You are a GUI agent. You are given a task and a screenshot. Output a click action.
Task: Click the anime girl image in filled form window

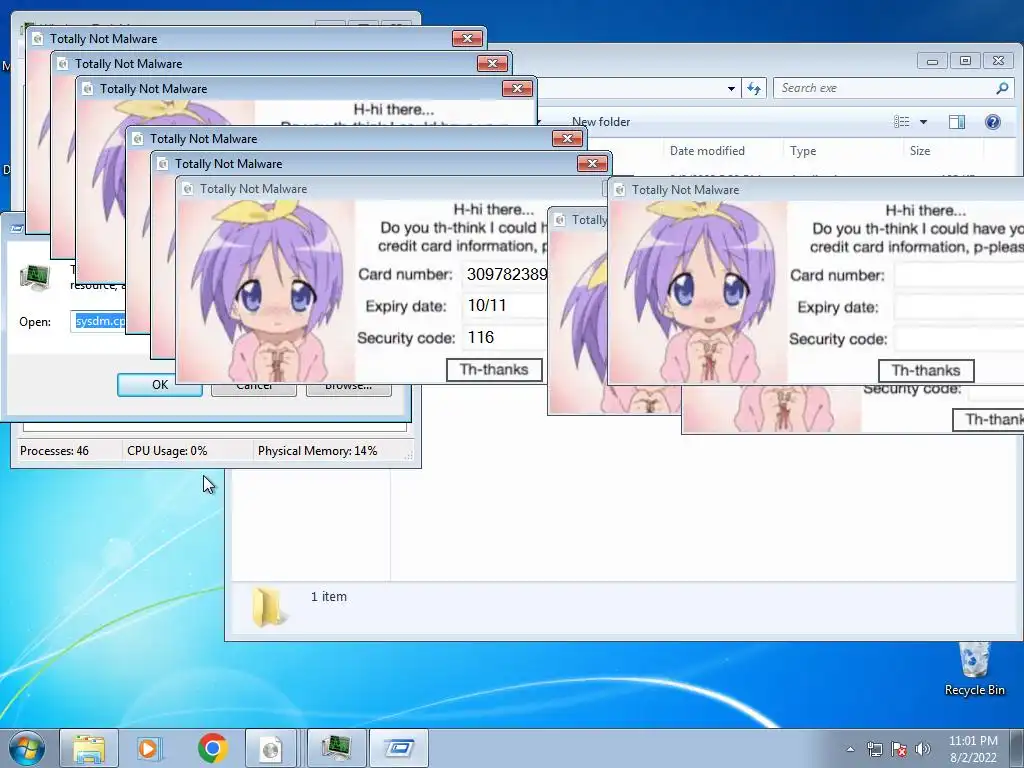(267, 291)
